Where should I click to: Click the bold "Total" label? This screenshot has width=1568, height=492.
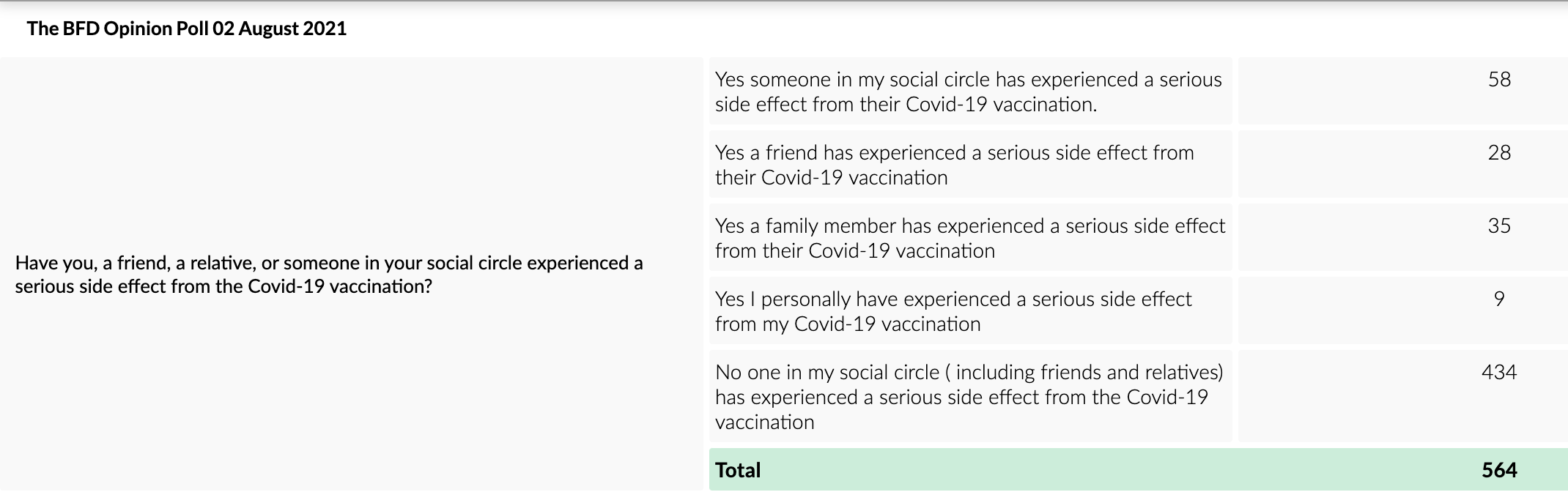point(738,470)
